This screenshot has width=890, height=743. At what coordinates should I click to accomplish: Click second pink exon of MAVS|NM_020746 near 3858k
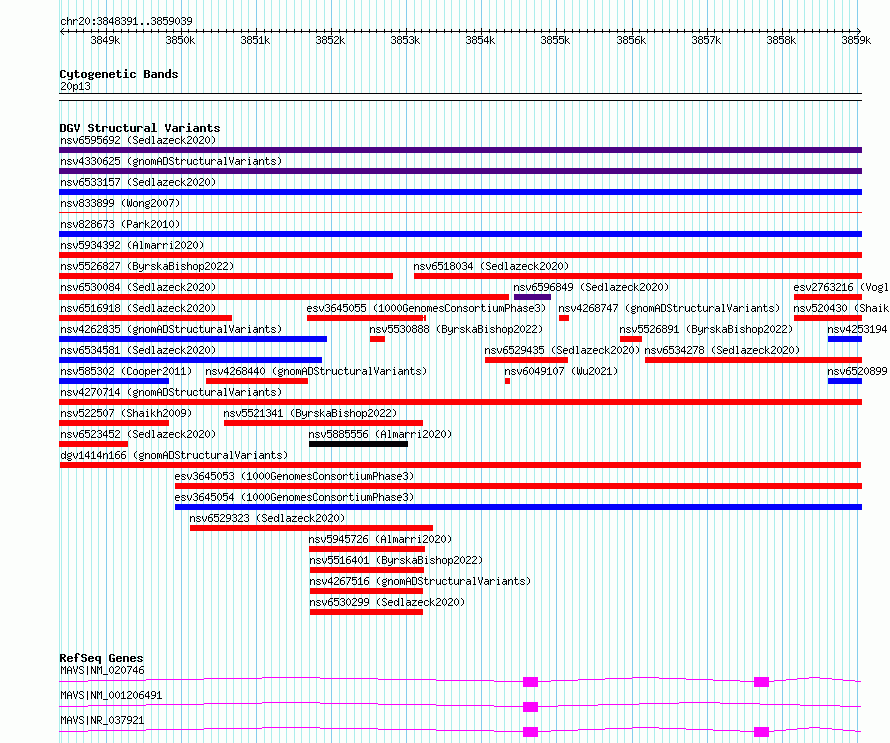761,682
